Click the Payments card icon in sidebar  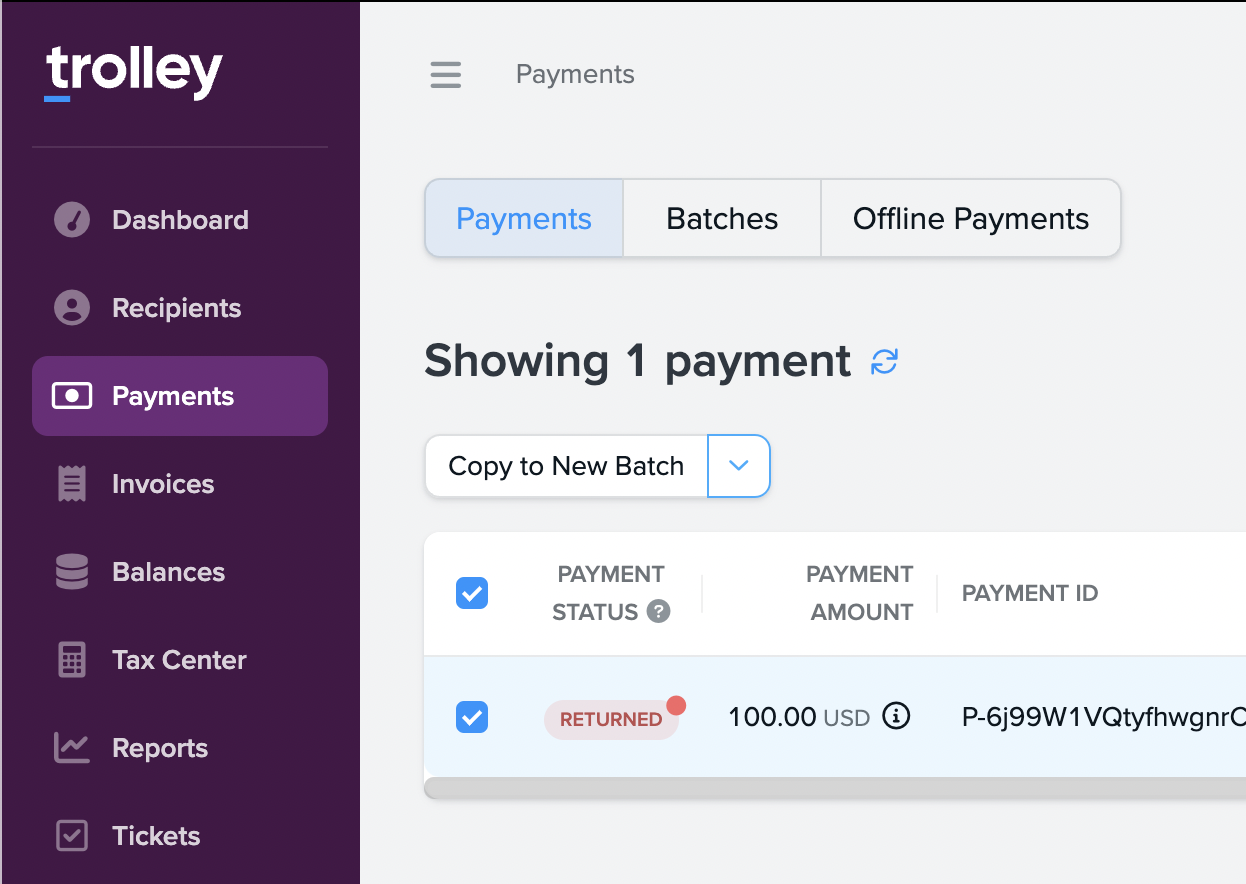click(x=72, y=396)
